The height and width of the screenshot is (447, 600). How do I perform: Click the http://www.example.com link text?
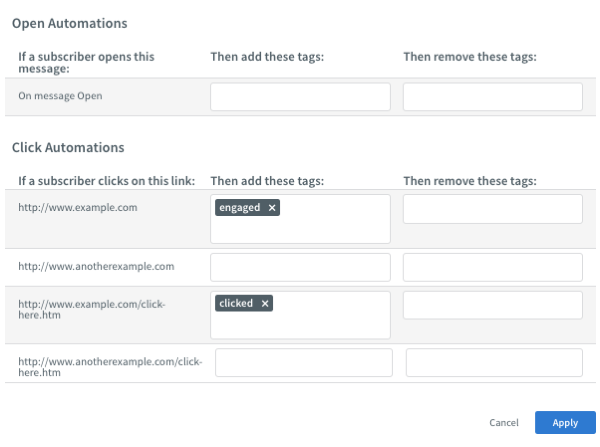tap(77, 208)
